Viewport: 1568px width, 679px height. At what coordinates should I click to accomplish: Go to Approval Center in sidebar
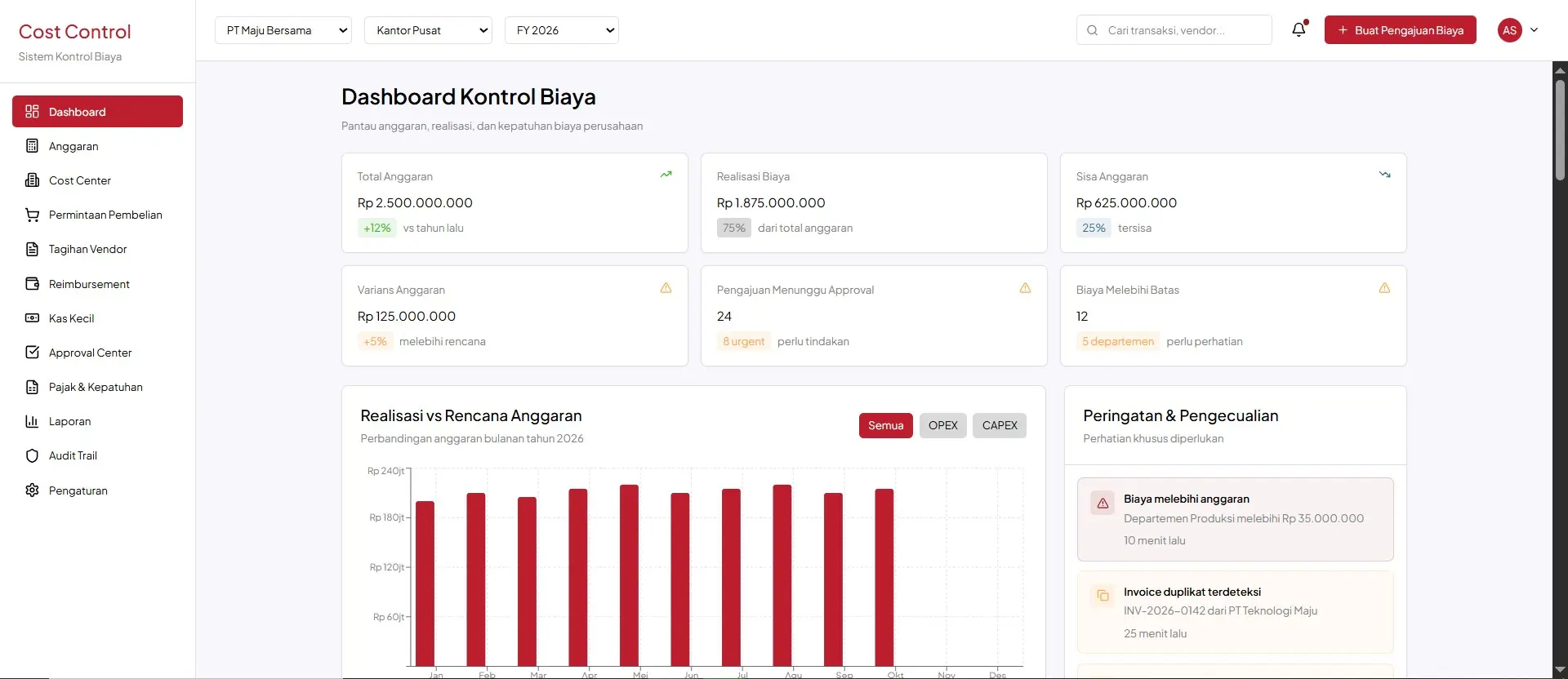point(90,353)
